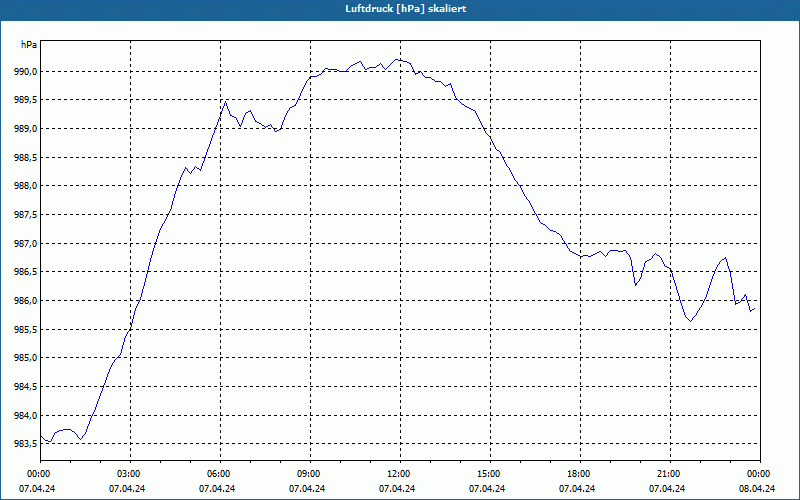Click the 984,5 y-axis value
Image resolution: width=800 pixels, height=500 pixels.
click(x=26, y=387)
